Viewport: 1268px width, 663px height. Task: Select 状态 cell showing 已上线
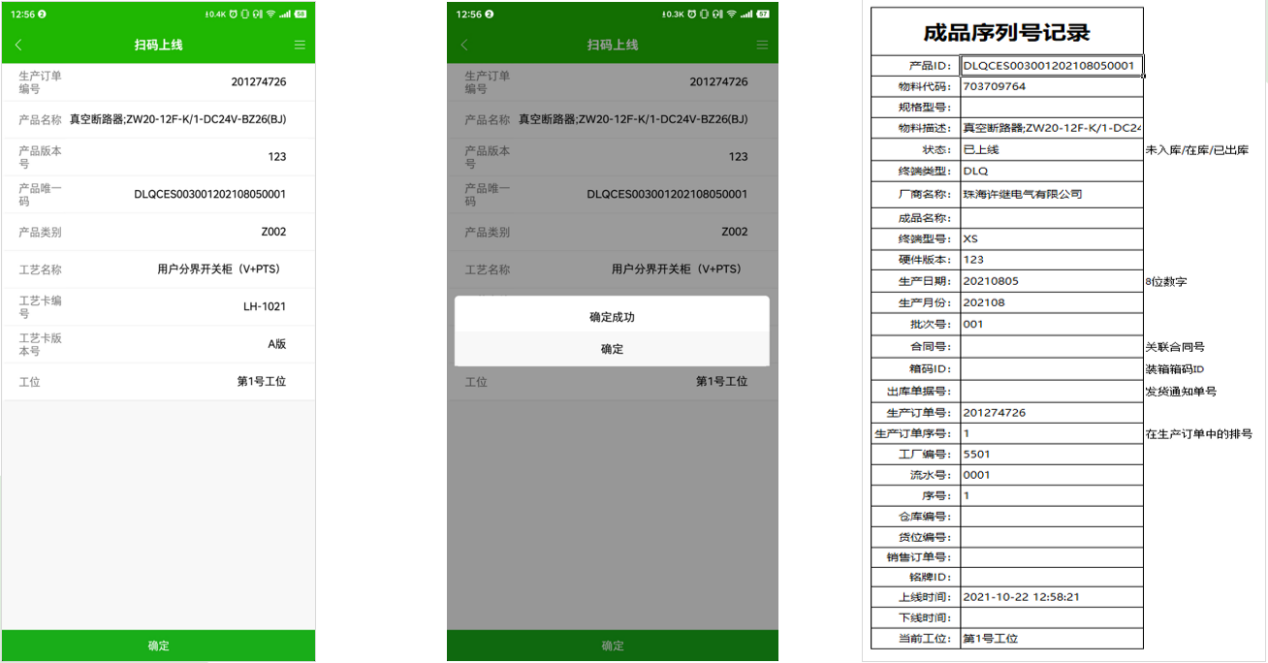pyautogui.click(x=1051, y=149)
